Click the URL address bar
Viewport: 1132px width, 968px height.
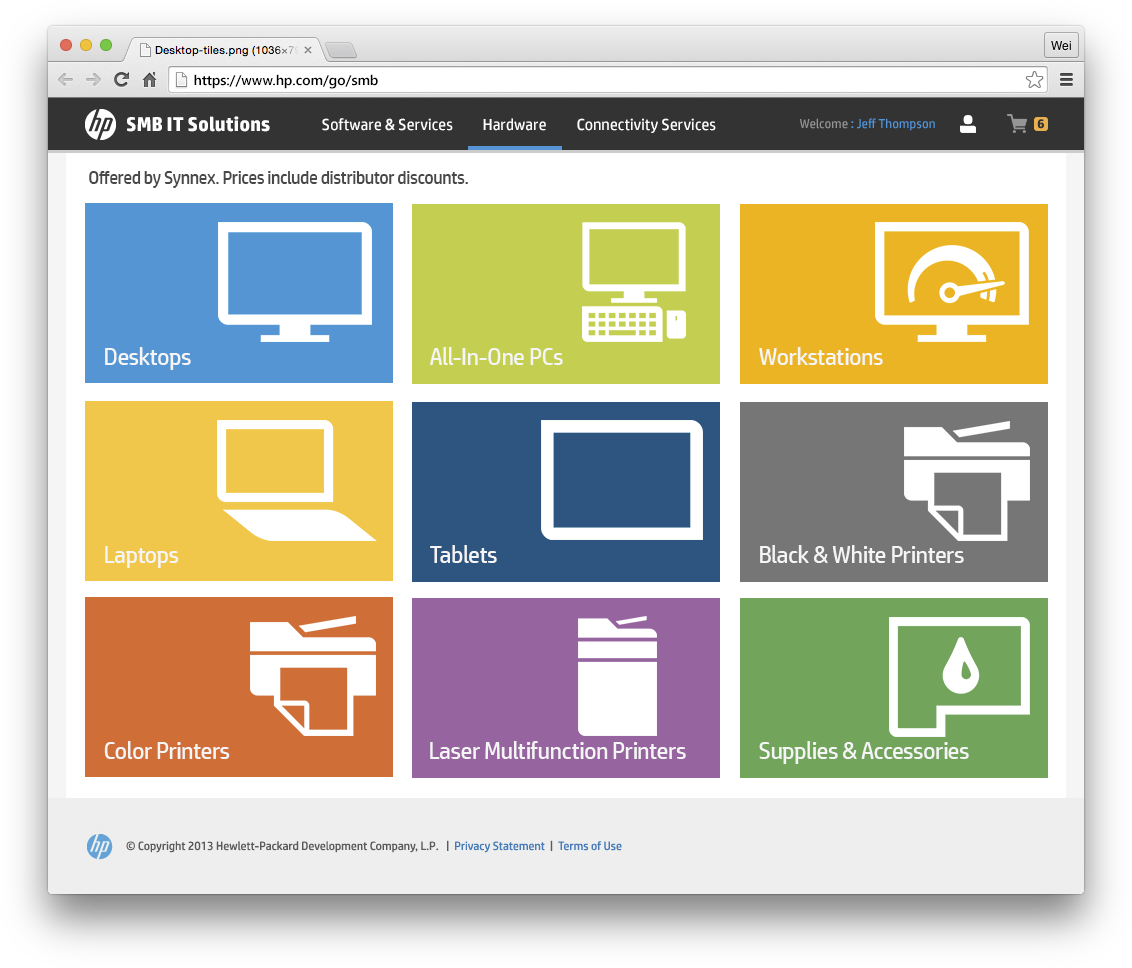coord(606,79)
